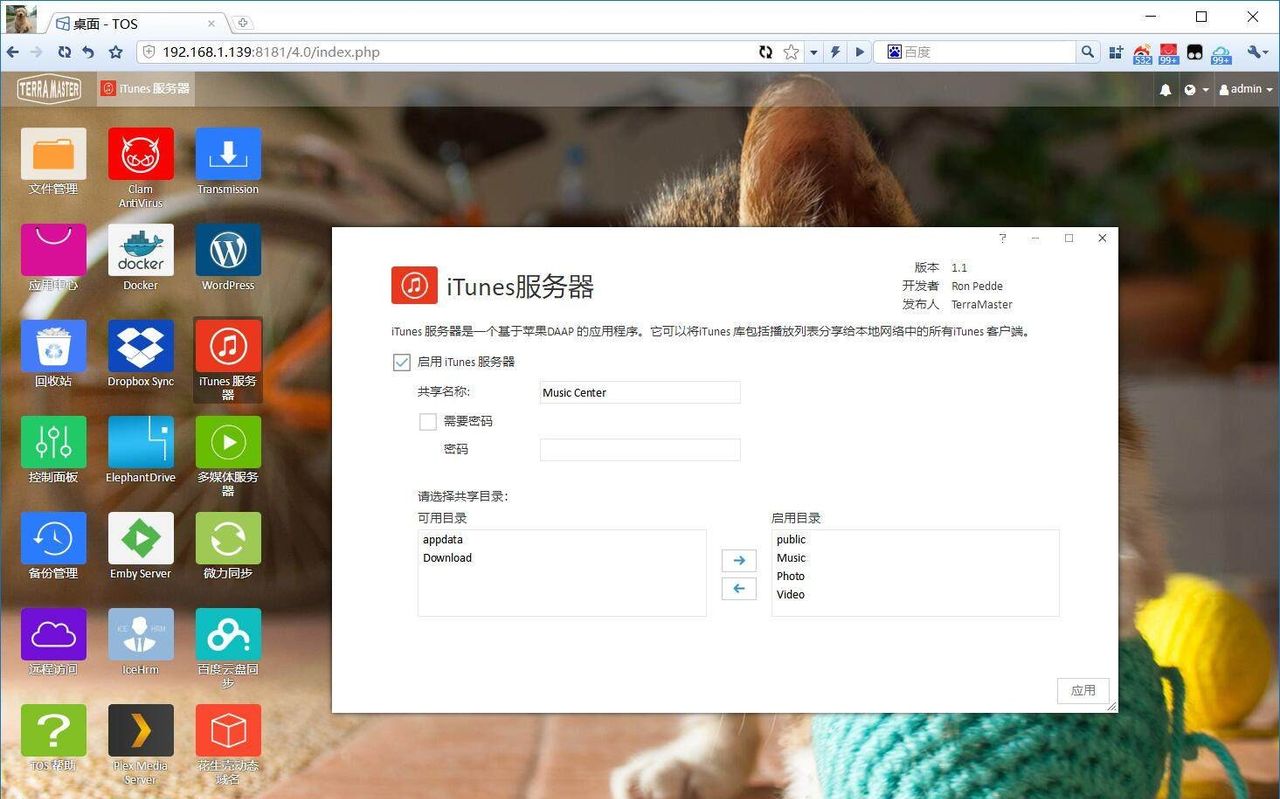Click the notification bell icon

tap(1165, 90)
